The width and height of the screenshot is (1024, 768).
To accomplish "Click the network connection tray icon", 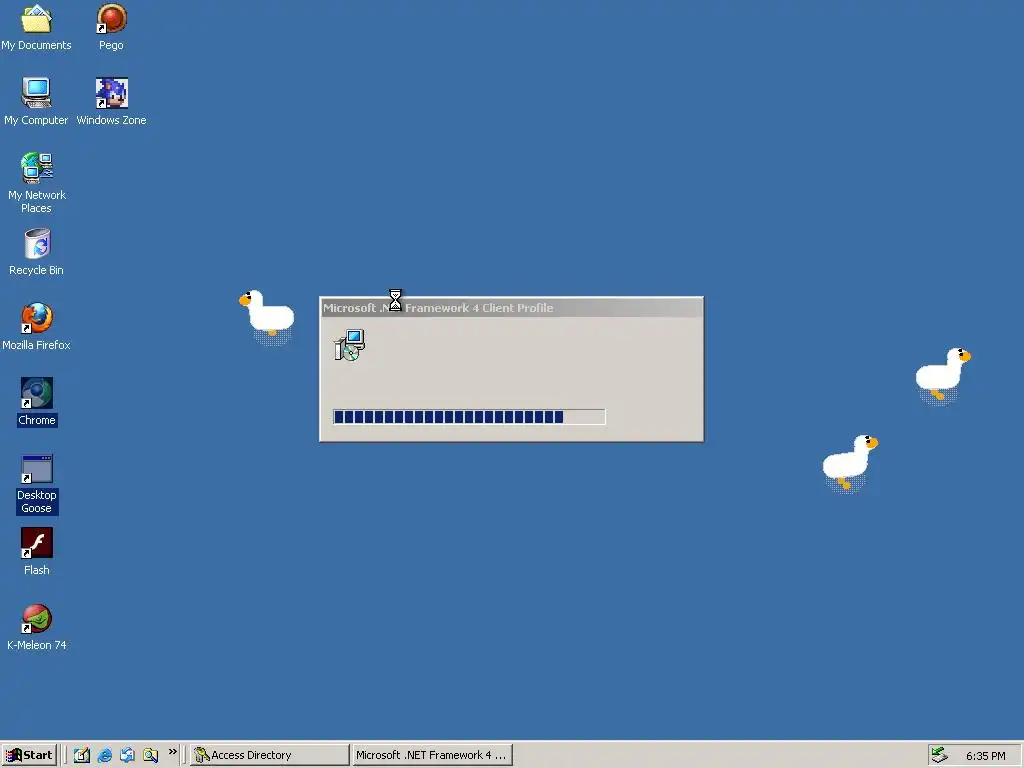I will 939,755.
